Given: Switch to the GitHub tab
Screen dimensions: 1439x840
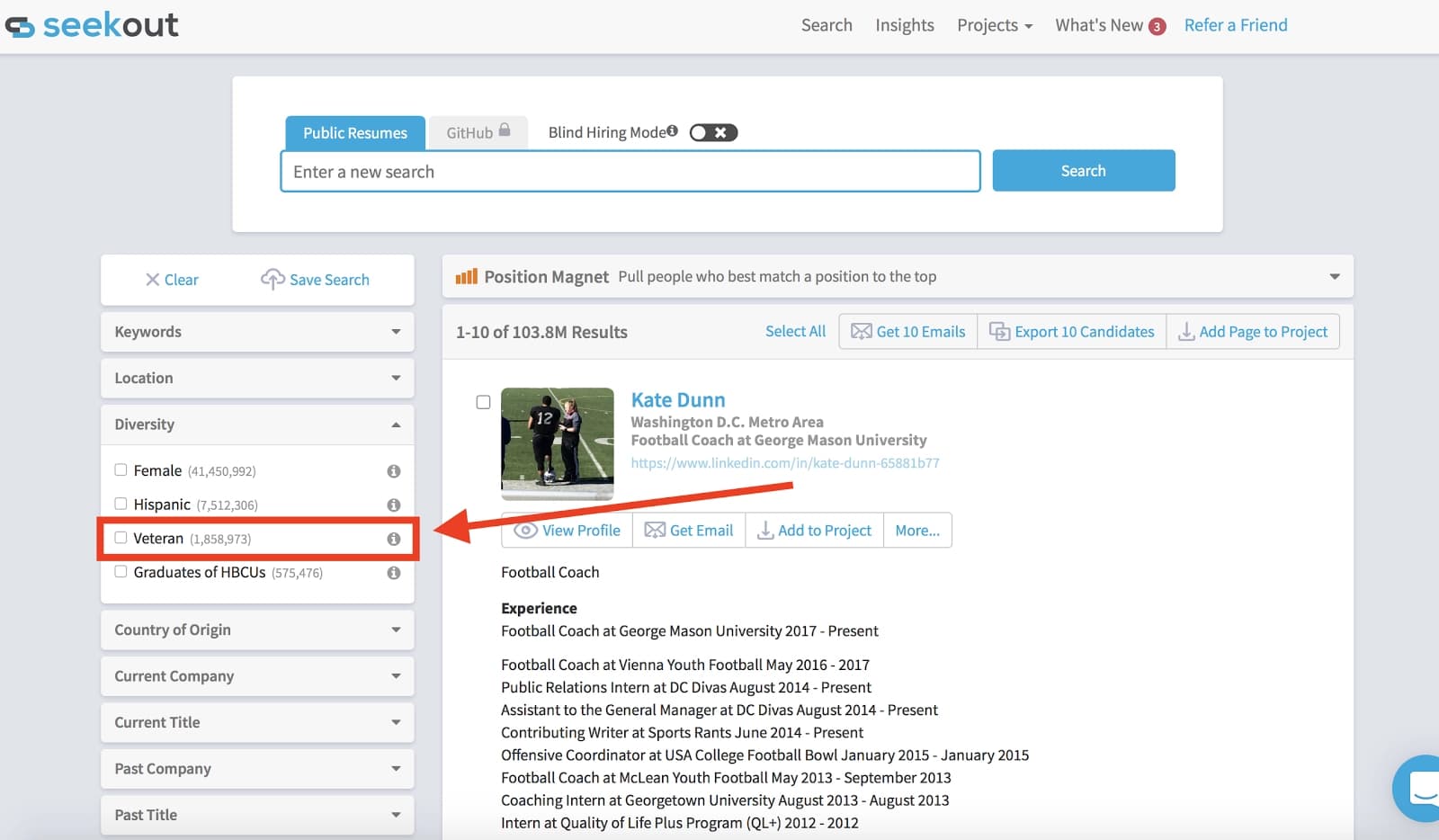Looking at the screenshot, I should (478, 133).
